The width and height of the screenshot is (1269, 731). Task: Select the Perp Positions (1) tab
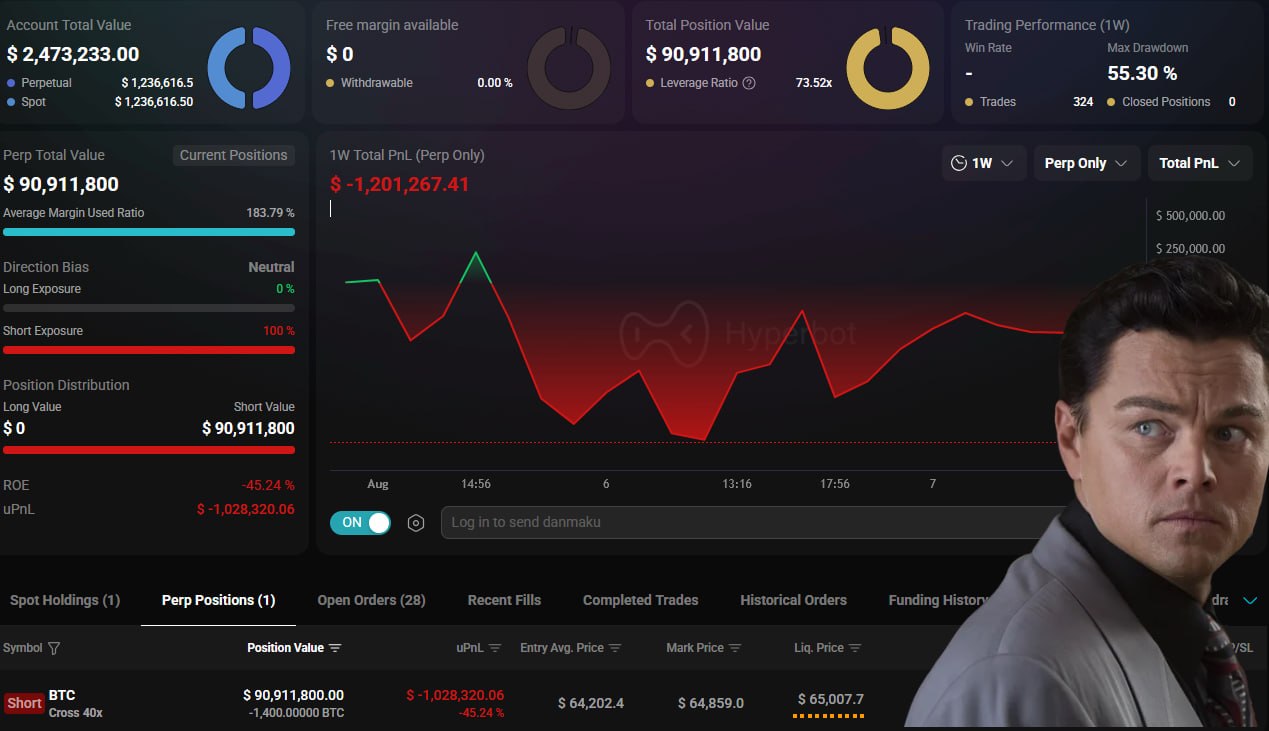point(218,600)
